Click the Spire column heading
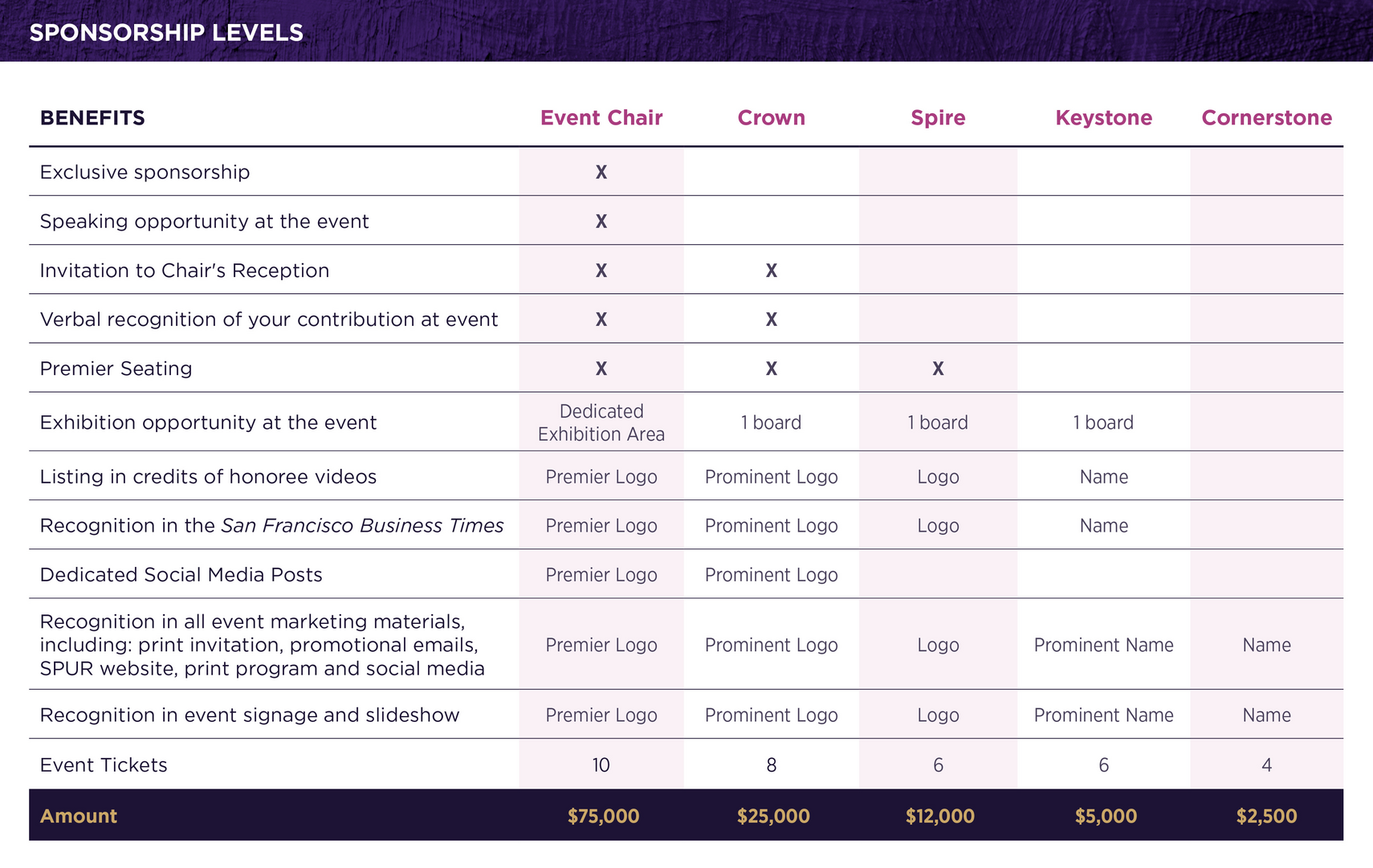 click(938, 118)
